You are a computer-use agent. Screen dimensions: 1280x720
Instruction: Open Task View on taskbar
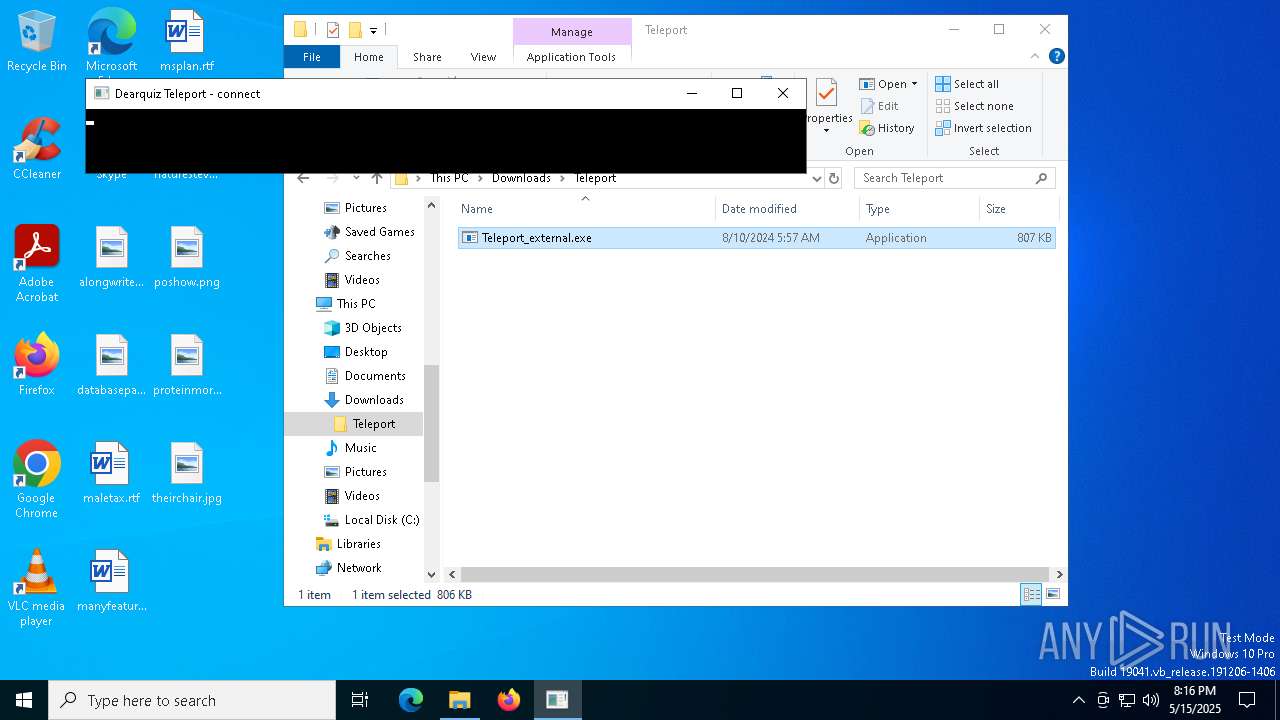click(360, 700)
